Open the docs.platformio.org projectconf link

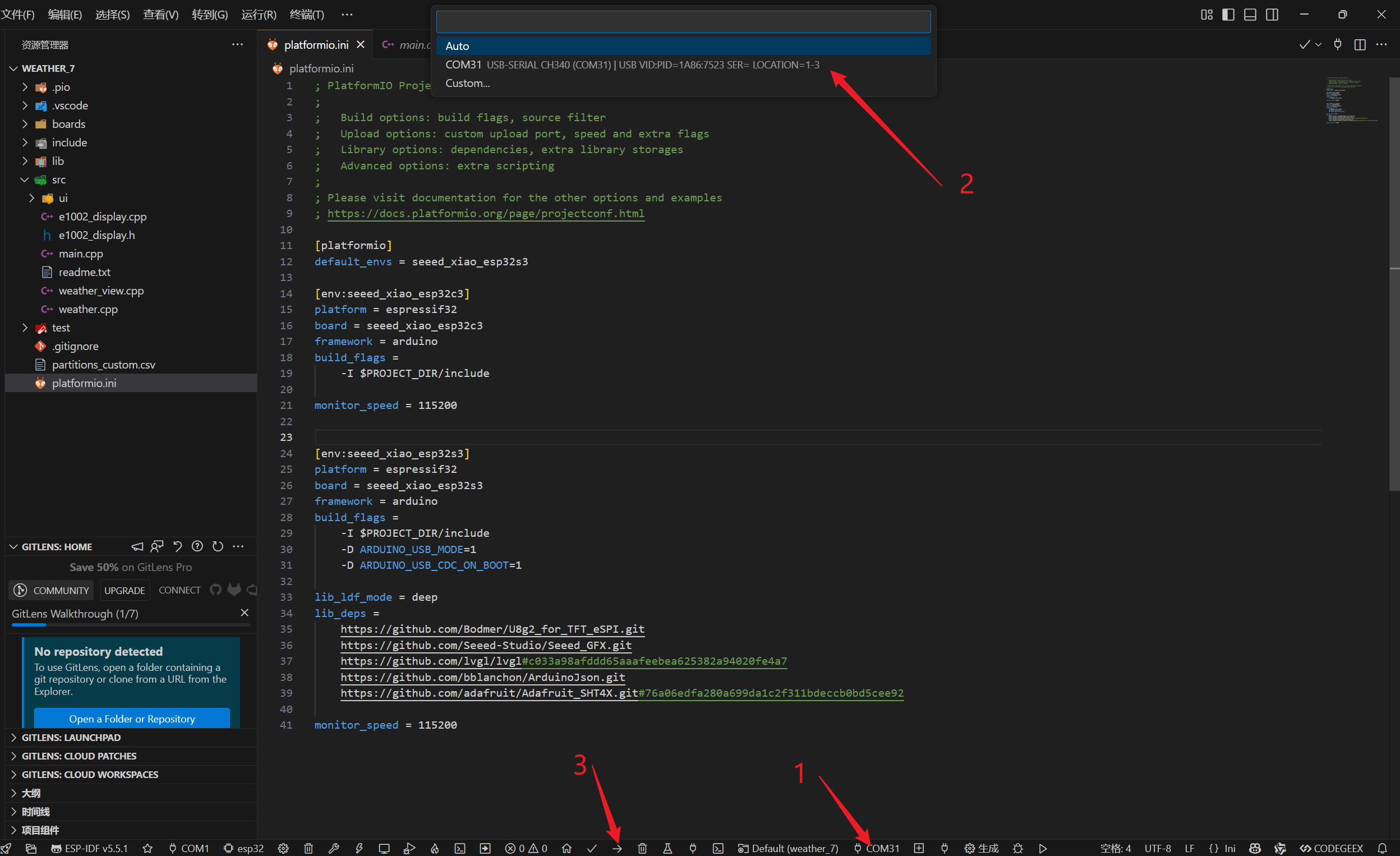[486, 213]
